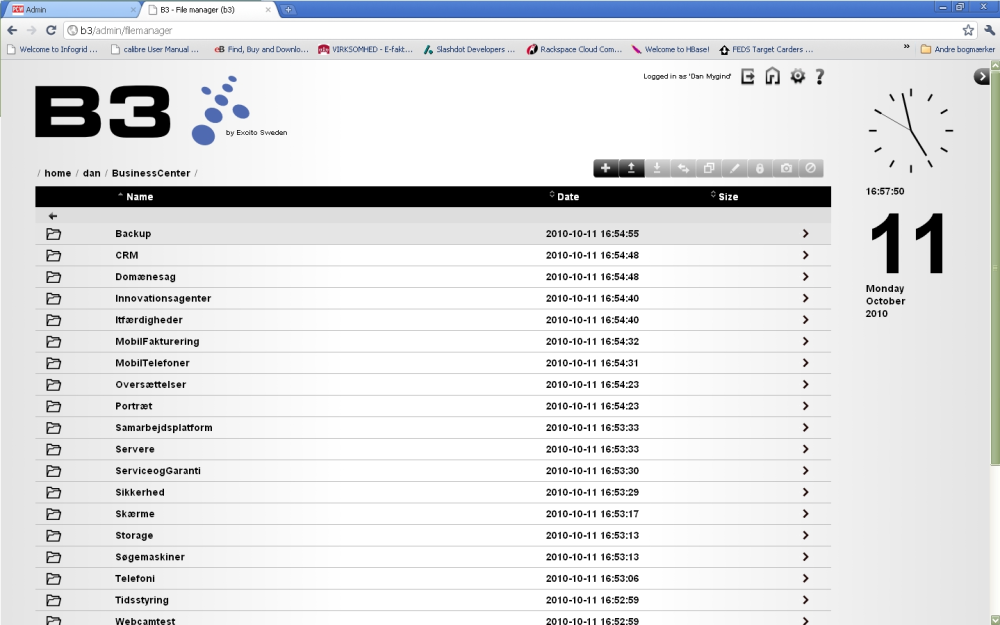
Task: Click the logout arrow icon
Action: tap(747, 77)
